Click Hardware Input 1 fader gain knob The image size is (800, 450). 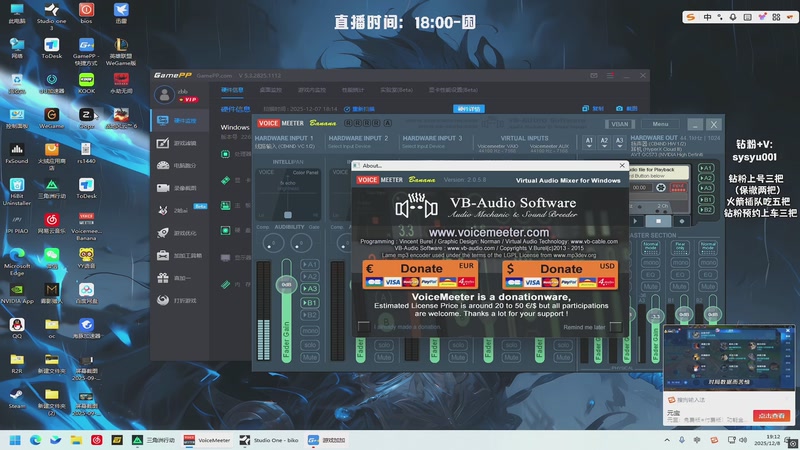[x=286, y=284]
